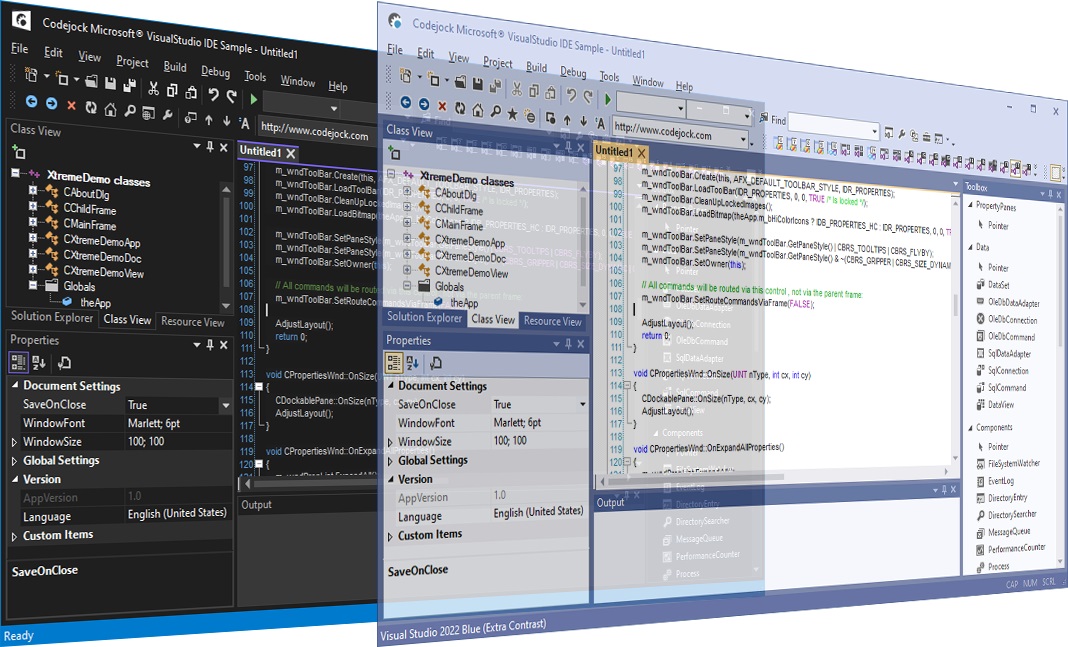
Task: Click Paste icon in blue window toolbar
Action: coord(550,92)
